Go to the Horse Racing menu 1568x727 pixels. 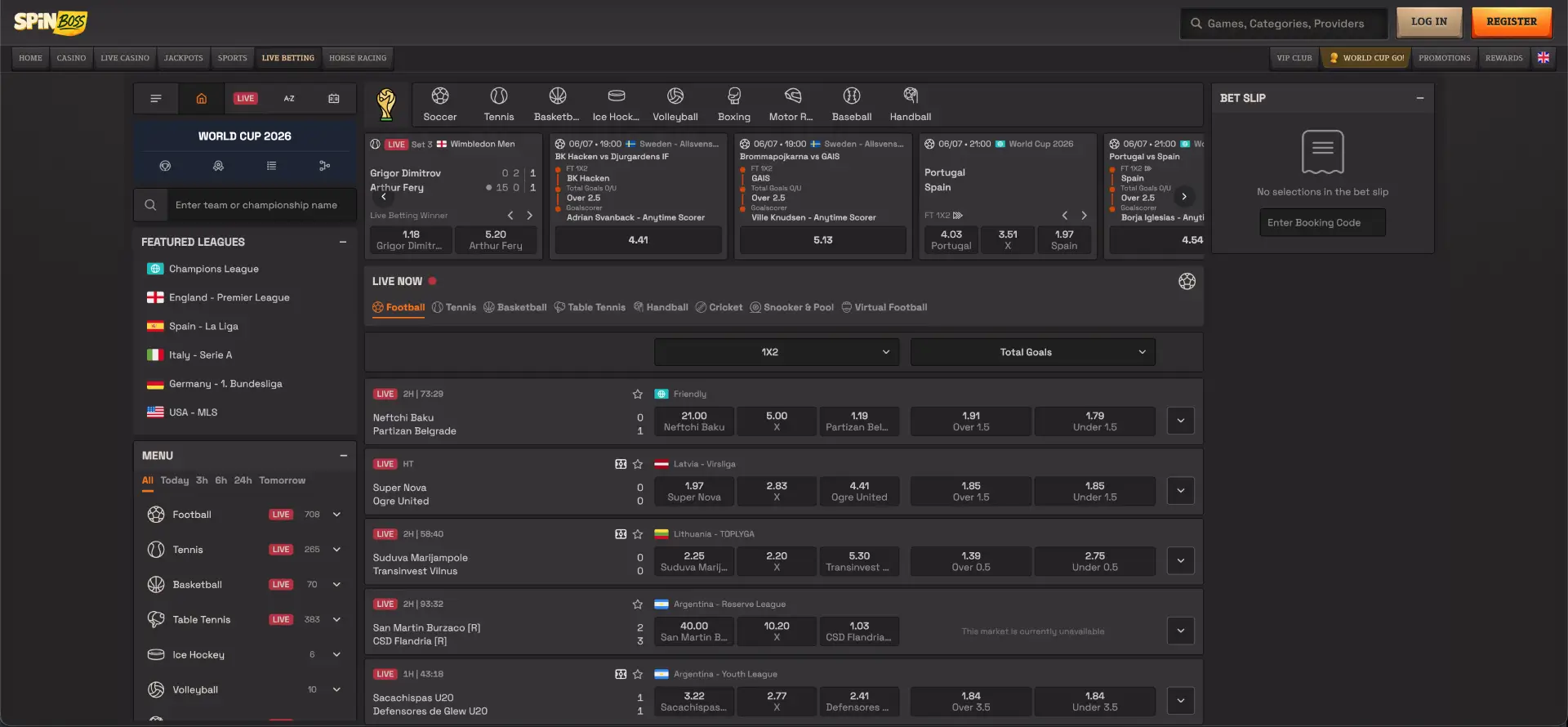(358, 58)
